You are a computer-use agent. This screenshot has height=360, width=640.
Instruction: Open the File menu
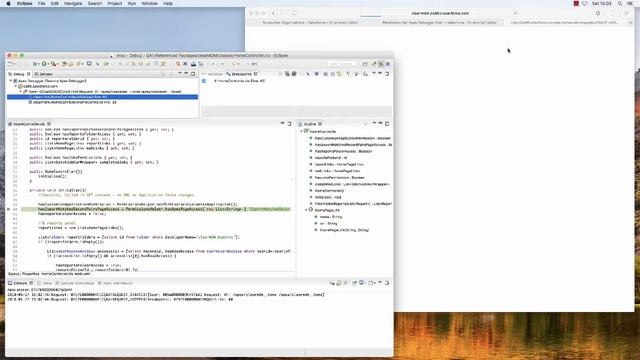click(41, 3)
